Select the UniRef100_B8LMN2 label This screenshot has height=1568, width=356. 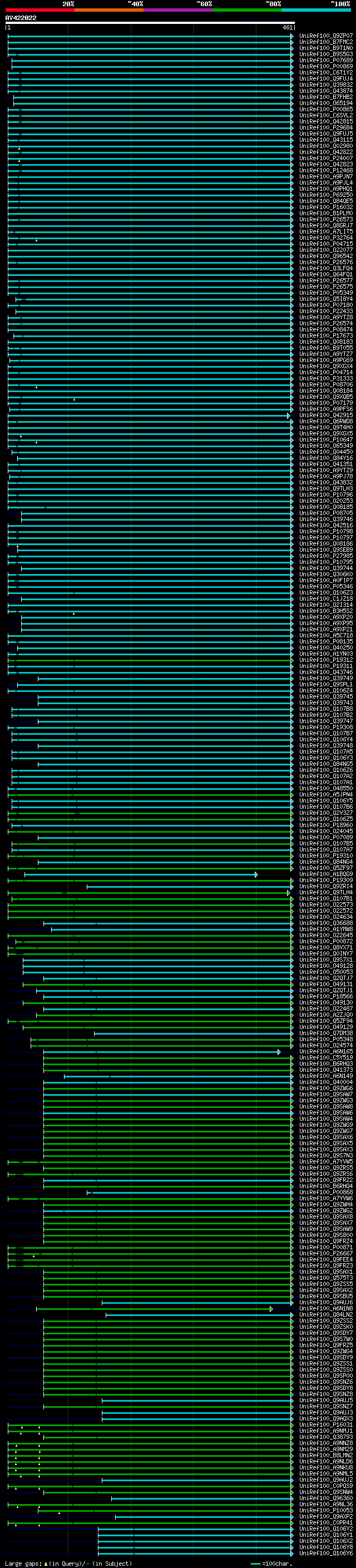325,1456
